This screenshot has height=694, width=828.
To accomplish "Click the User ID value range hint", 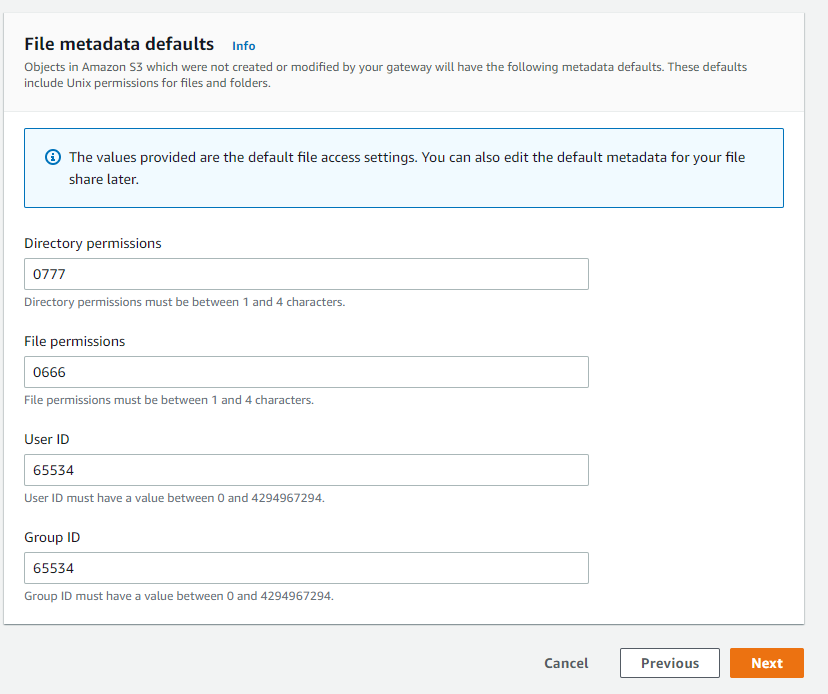I will [174, 498].
